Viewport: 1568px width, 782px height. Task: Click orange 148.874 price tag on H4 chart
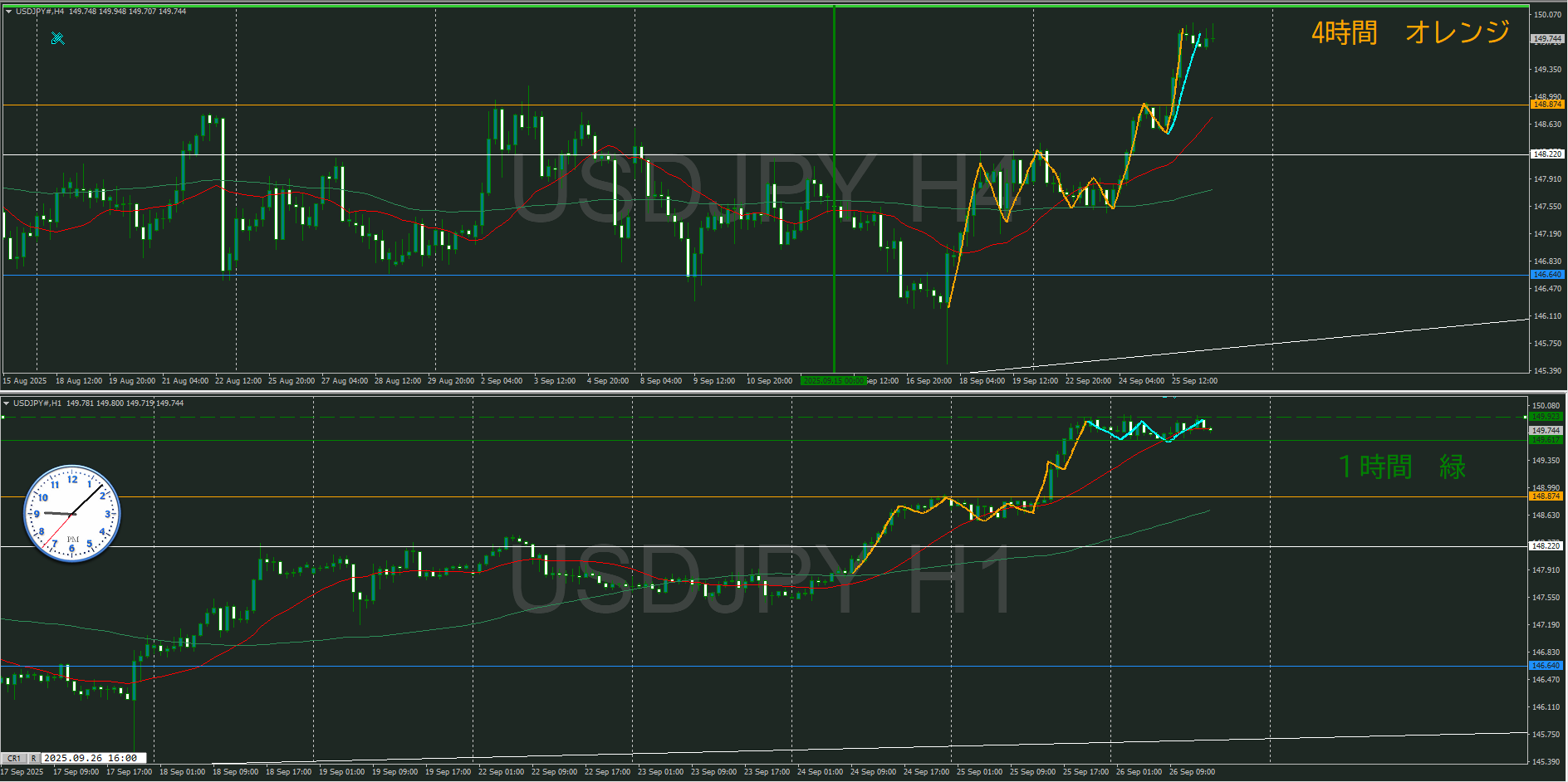tap(1546, 105)
